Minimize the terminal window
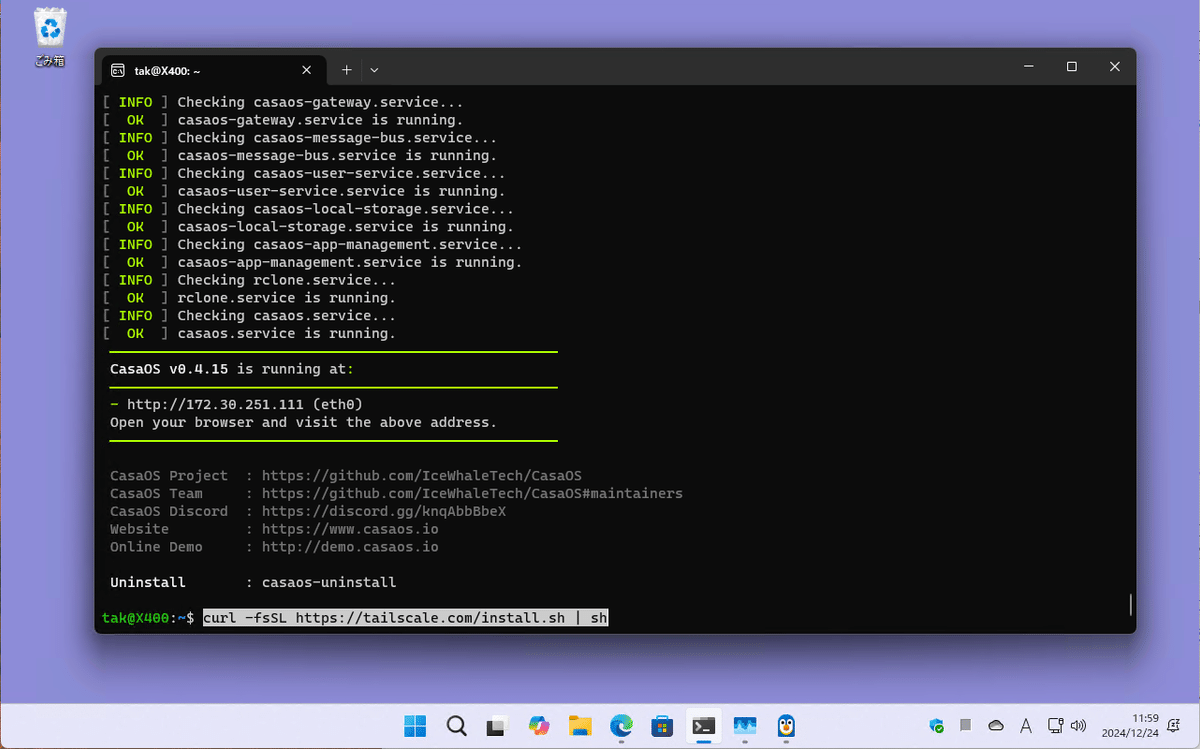1200x749 pixels. [x=1028, y=67]
